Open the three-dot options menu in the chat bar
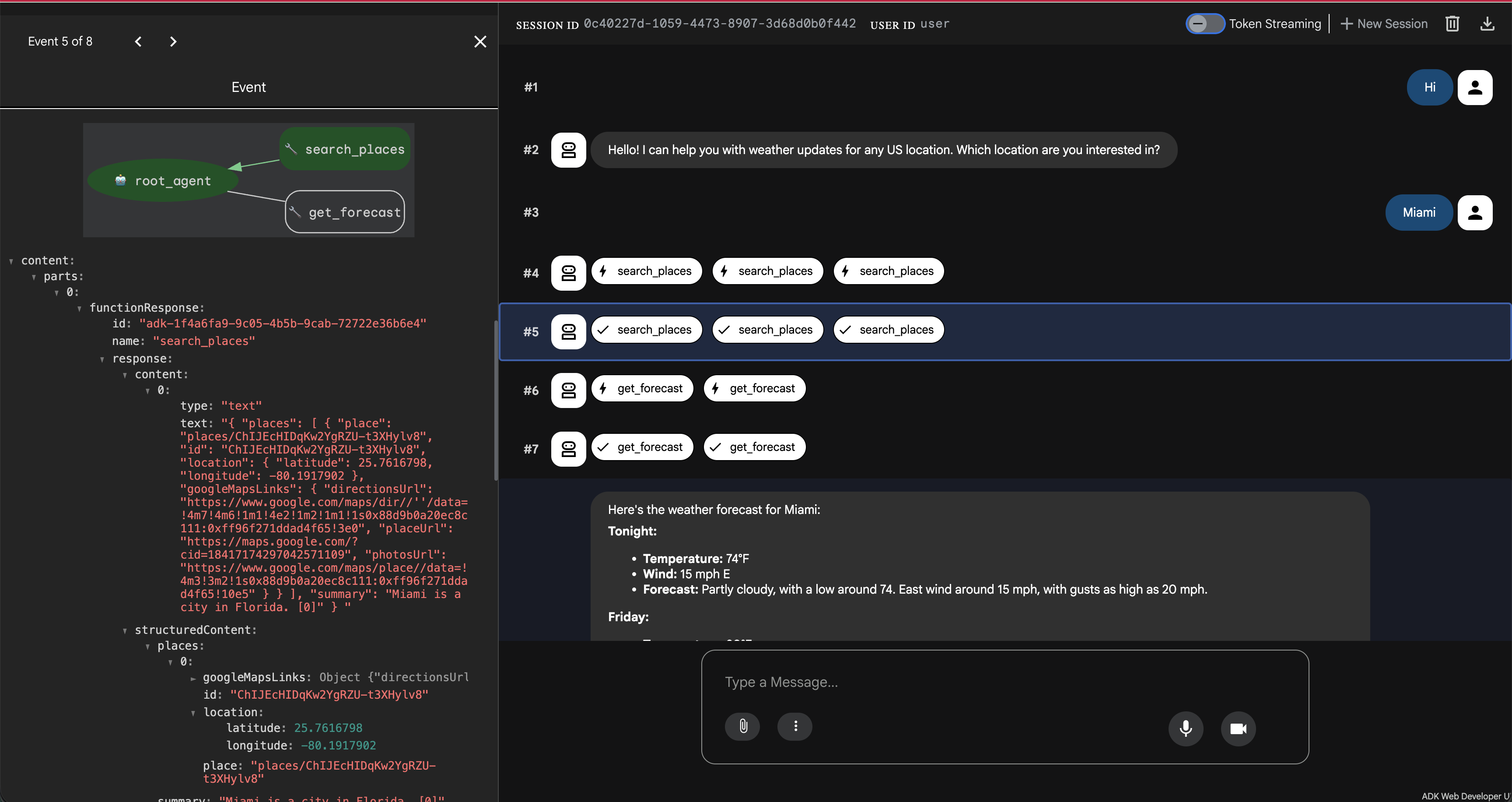The width and height of the screenshot is (1512, 802). [795, 726]
